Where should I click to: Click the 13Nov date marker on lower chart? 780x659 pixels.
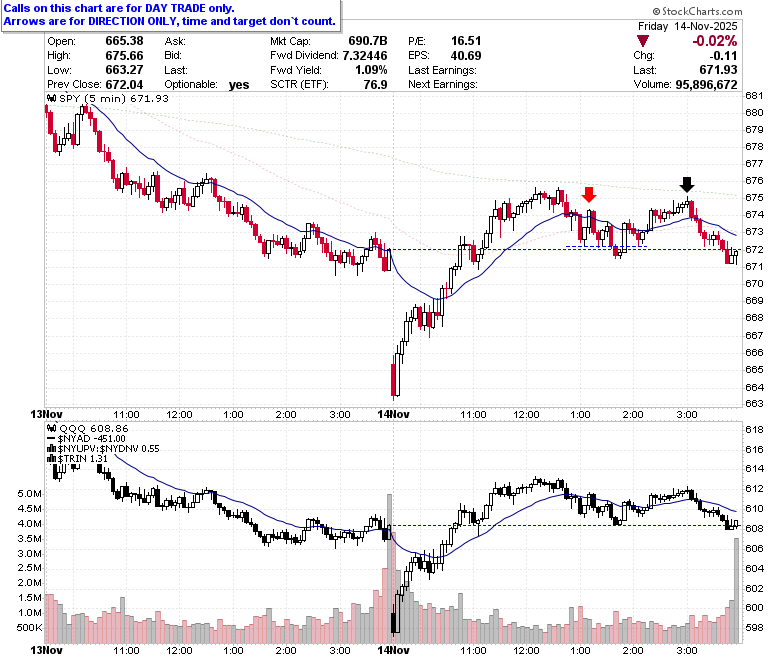(46, 650)
